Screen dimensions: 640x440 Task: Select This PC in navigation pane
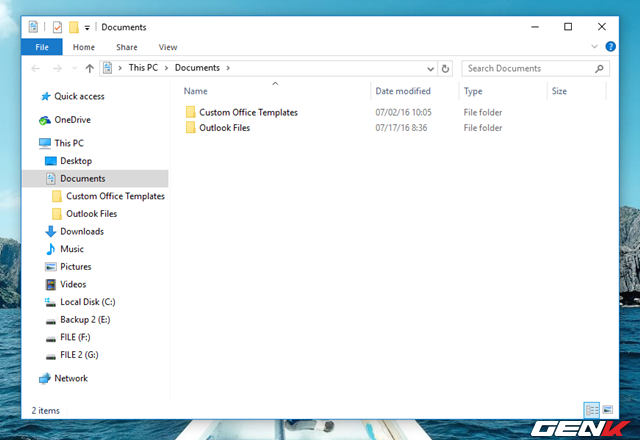pos(69,143)
